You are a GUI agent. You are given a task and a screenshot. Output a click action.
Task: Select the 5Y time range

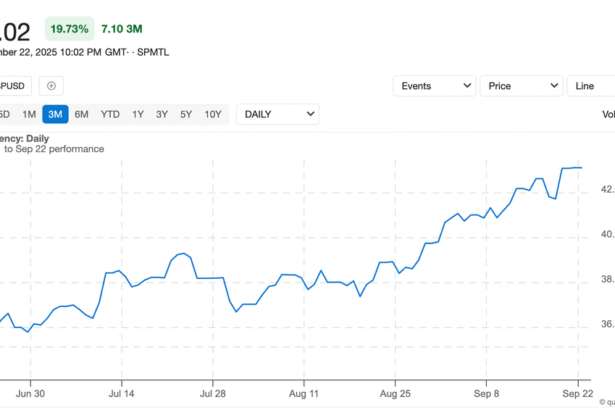pyautogui.click(x=186, y=114)
